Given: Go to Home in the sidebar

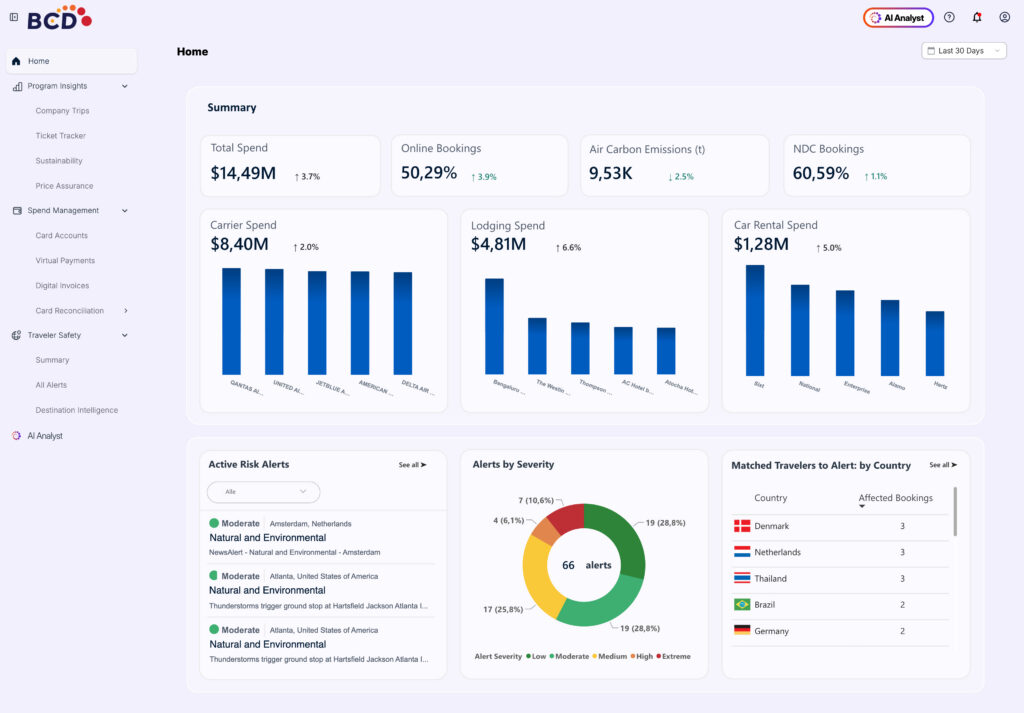Looking at the screenshot, I should (x=72, y=61).
